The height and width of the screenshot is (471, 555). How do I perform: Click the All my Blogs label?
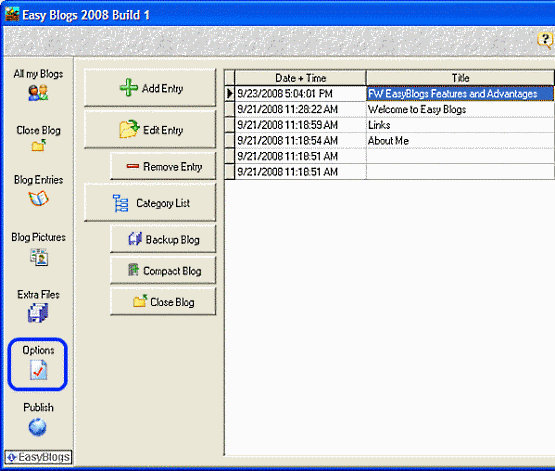coord(38,74)
